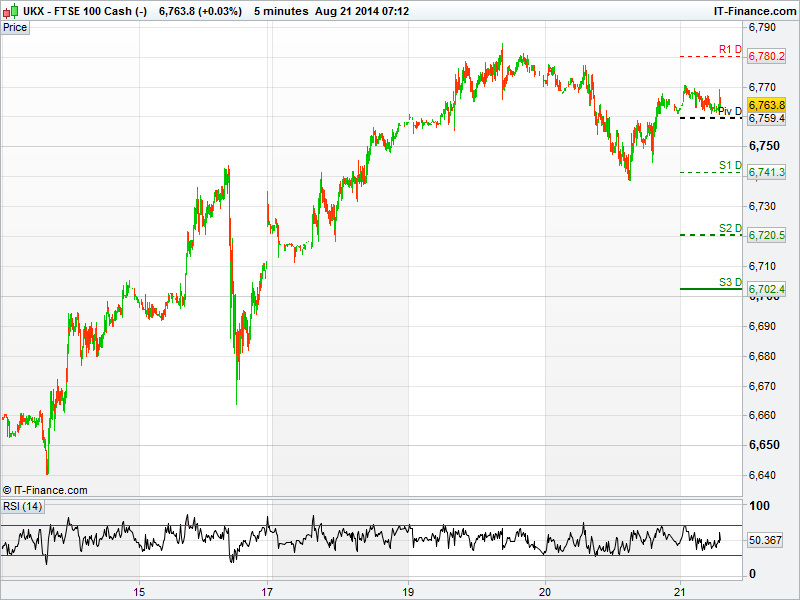Click the yellow current price tag 6,763.8
This screenshot has height=600, width=800.
[767, 105]
